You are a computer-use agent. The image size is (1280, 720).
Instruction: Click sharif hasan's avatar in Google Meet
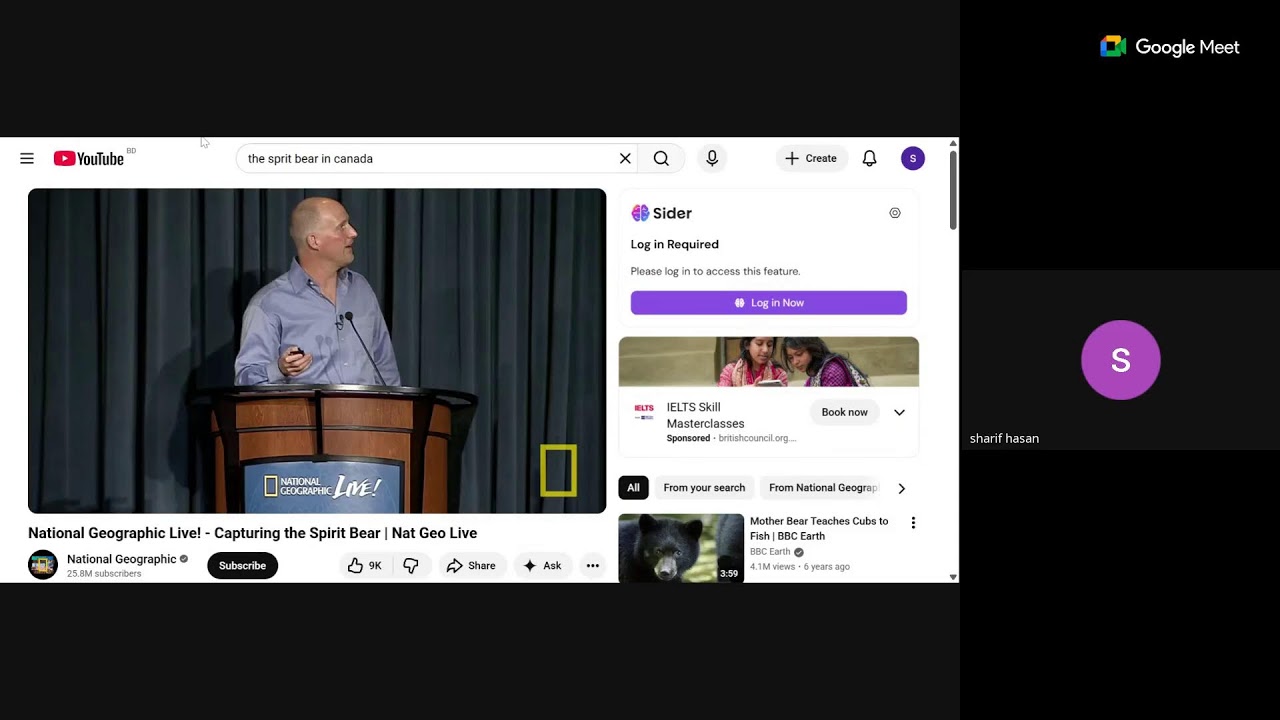1121,360
